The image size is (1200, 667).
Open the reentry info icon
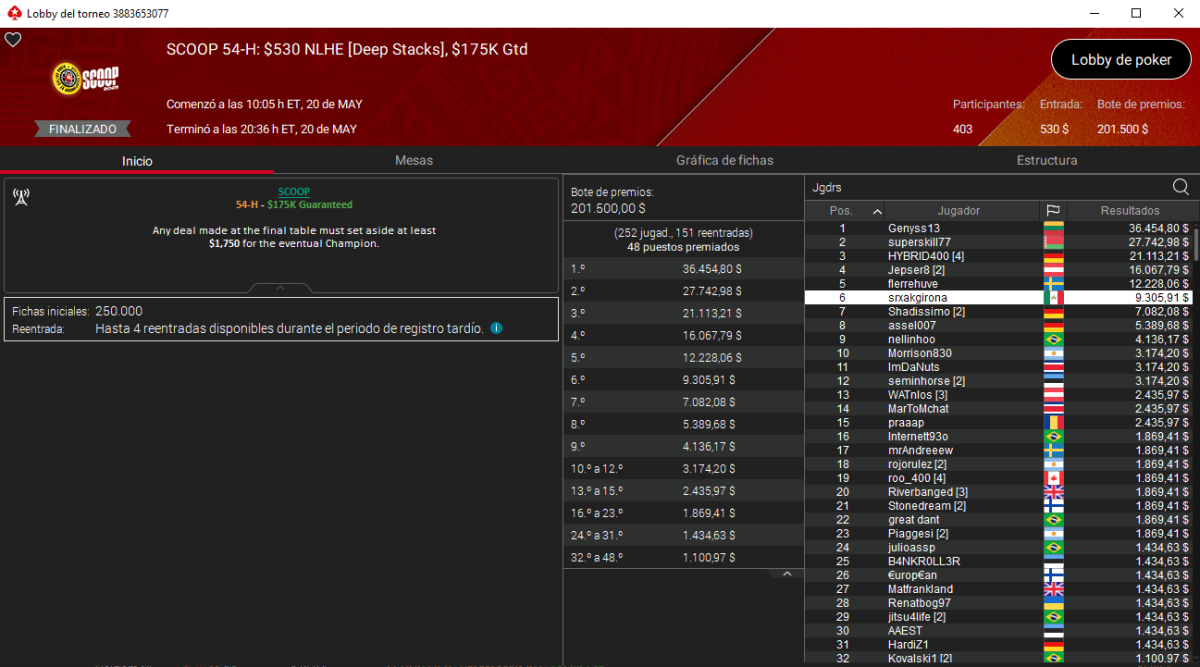(496, 328)
